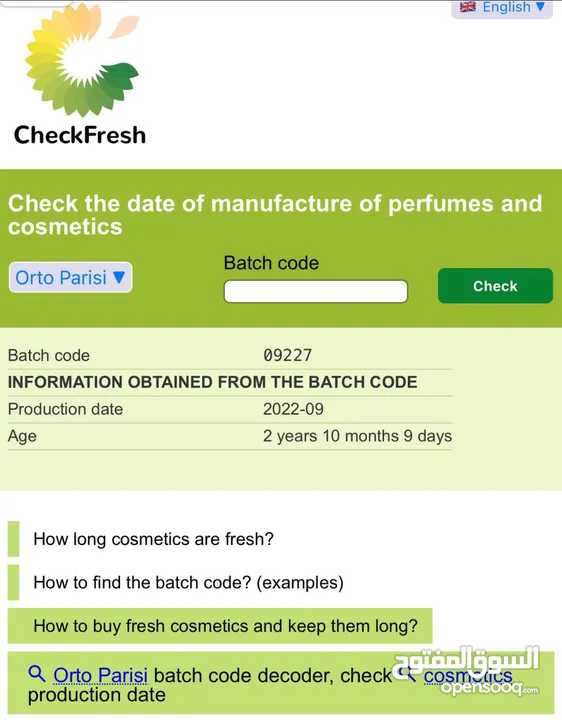Image resolution: width=562 pixels, height=720 pixels.
Task: Open the Orto Parisi brand dropdown
Action: tap(71, 277)
